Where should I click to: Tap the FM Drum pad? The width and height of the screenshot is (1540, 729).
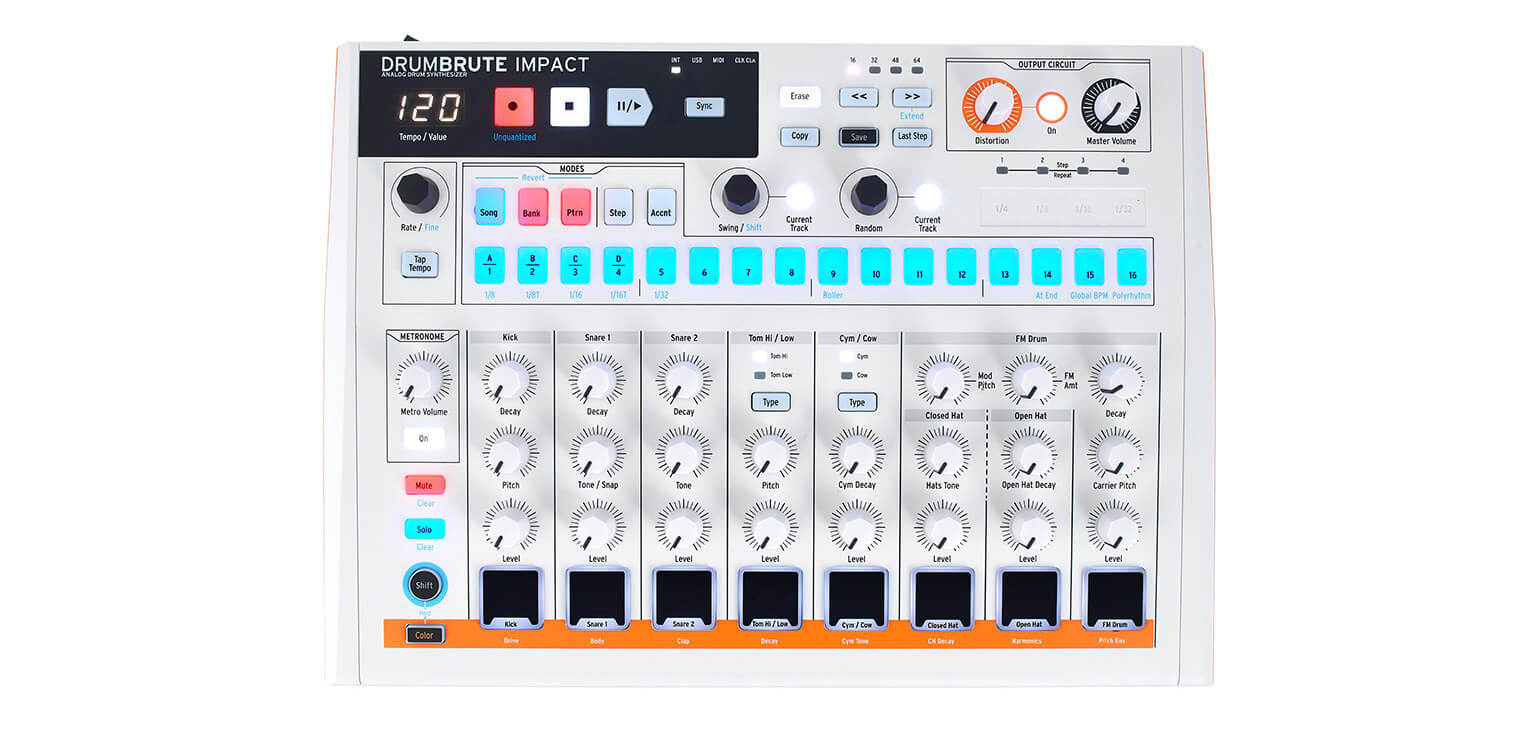pyautogui.click(x=1114, y=596)
